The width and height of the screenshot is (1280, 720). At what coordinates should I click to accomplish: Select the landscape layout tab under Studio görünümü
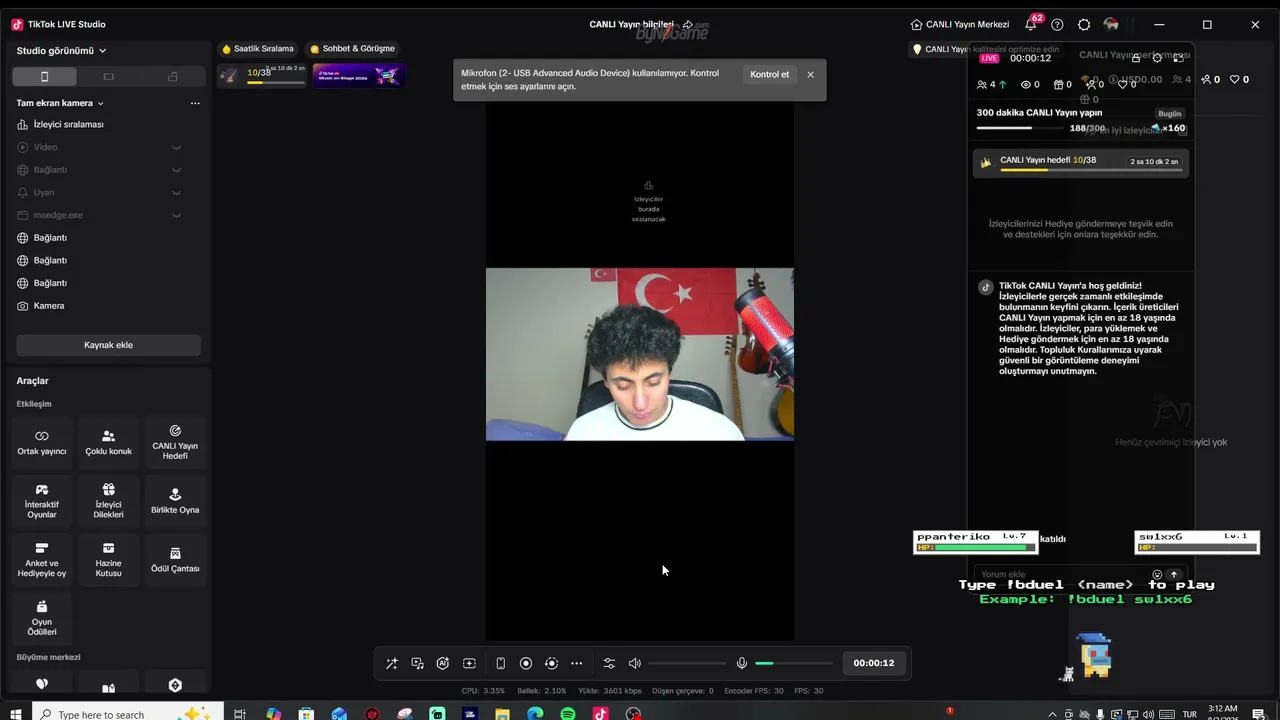tap(108, 77)
